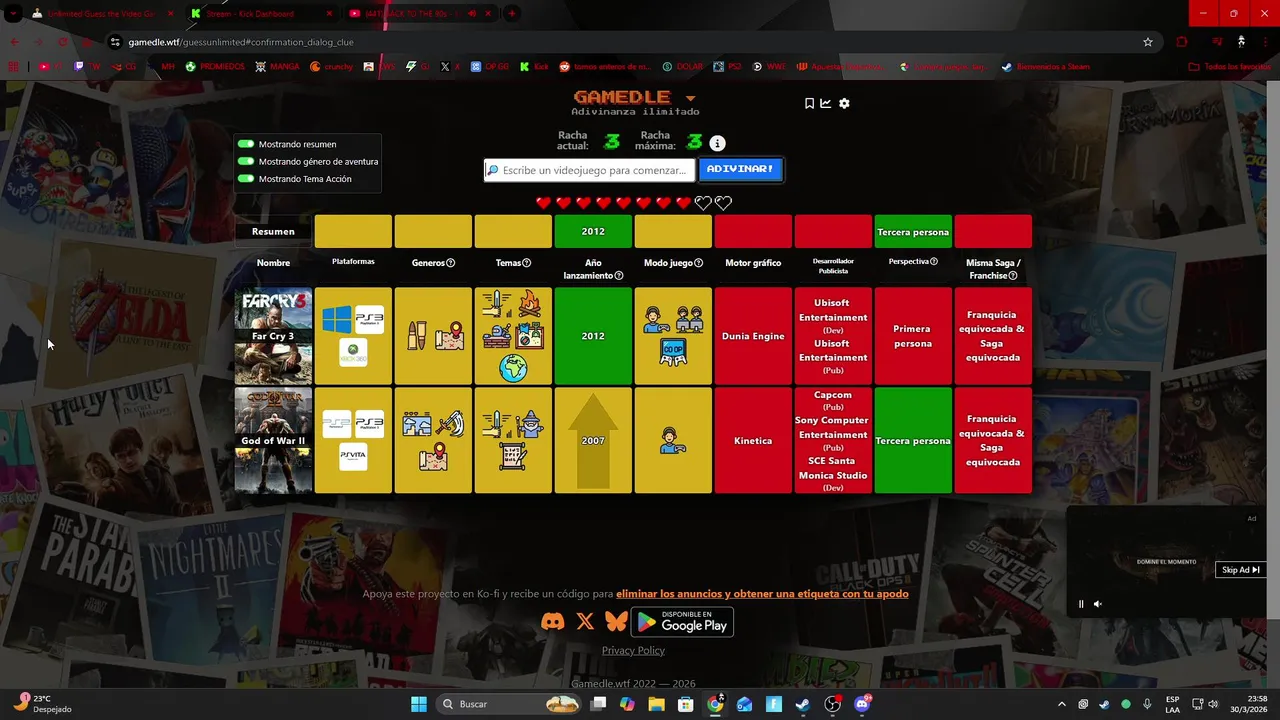1280x720 pixels.
Task: Click the bullets genre icon in Far Cry 3 row
Action: coord(417,337)
